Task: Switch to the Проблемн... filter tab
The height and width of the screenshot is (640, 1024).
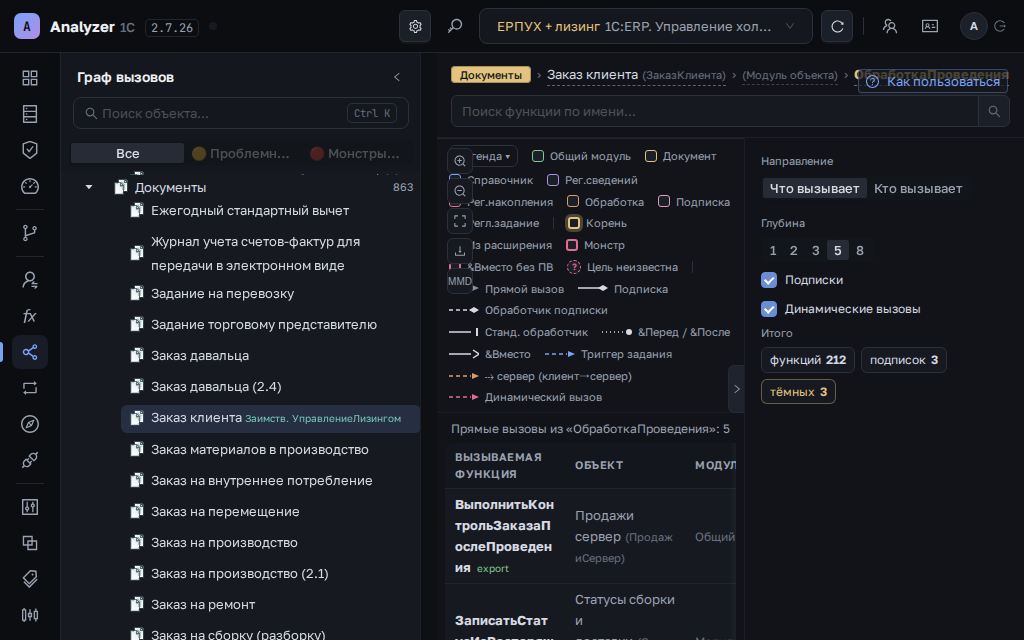Action: tap(241, 153)
